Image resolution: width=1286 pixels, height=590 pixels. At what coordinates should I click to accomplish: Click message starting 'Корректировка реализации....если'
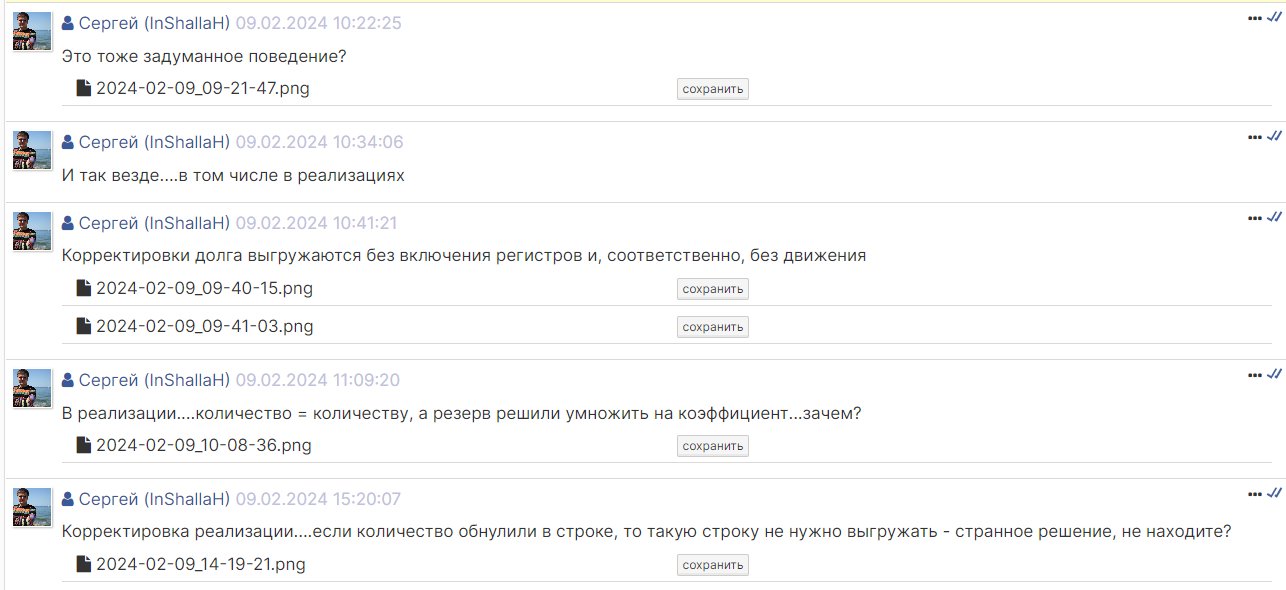pos(647,532)
